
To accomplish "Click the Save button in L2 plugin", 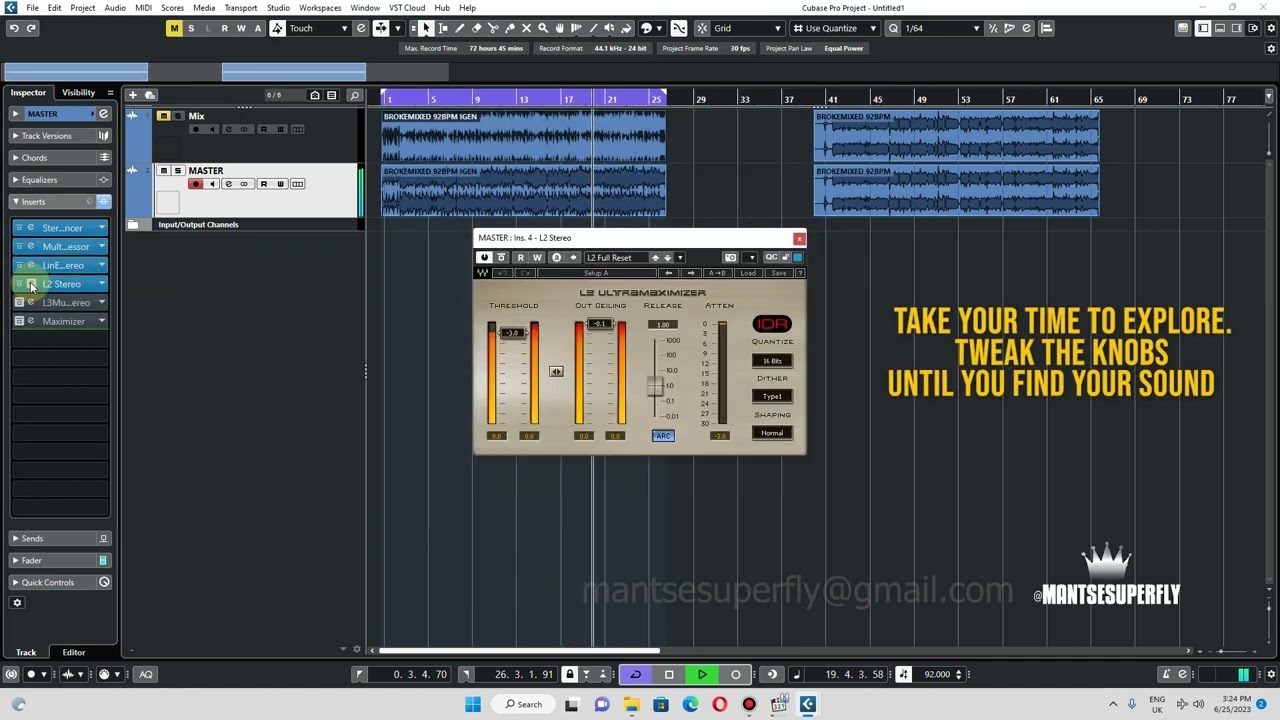I will [x=779, y=273].
